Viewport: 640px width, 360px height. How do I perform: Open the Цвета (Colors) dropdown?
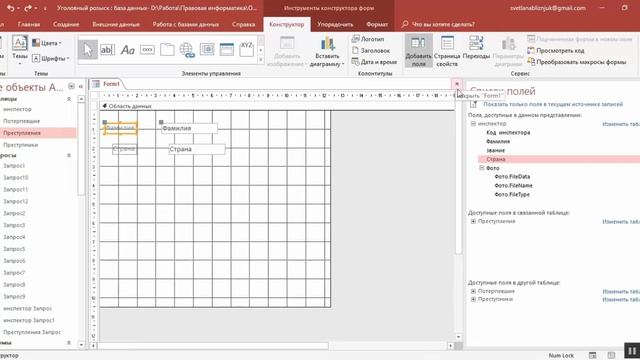click(x=47, y=43)
